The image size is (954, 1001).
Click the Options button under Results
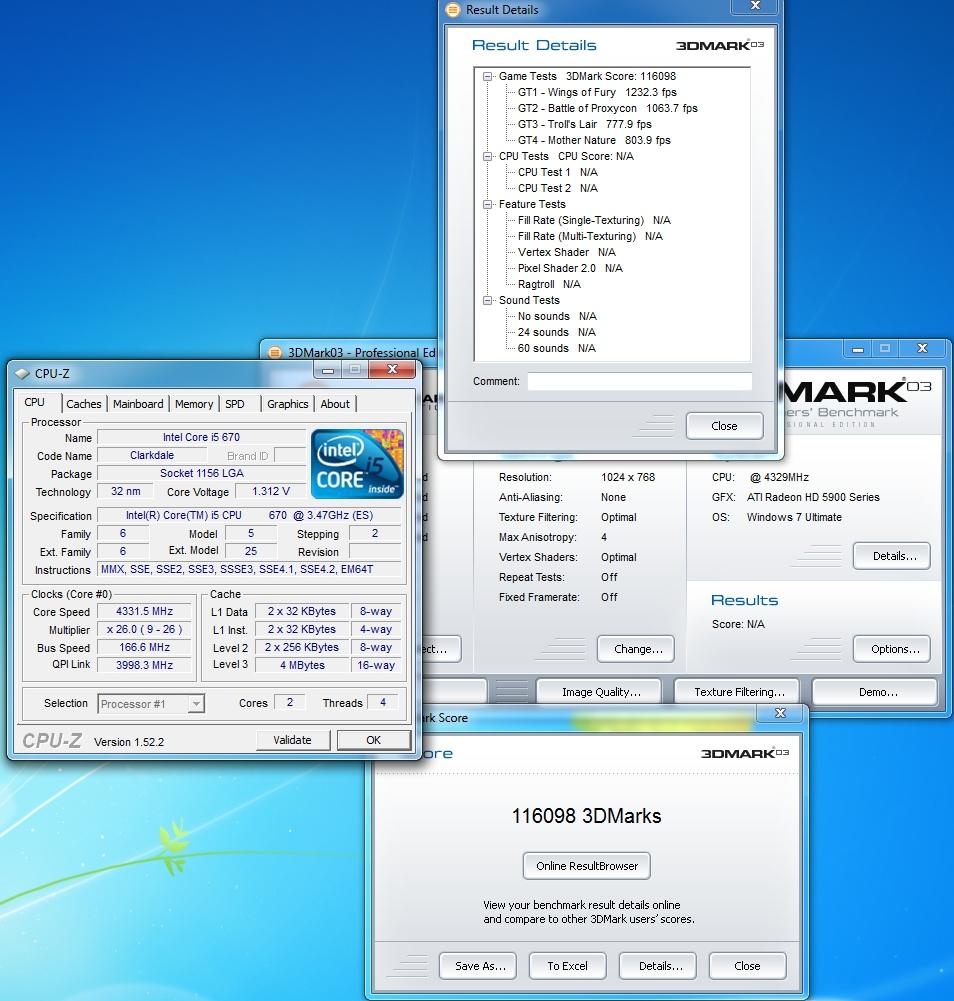(891, 649)
